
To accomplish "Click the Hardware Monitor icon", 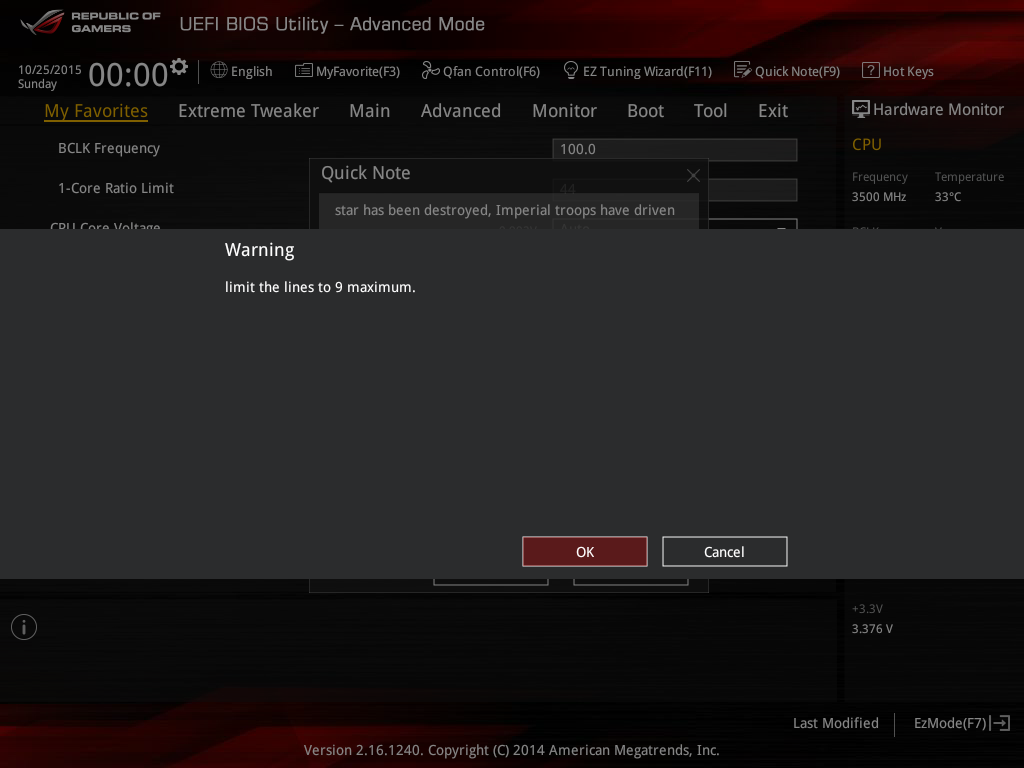I will pos(861,109).
